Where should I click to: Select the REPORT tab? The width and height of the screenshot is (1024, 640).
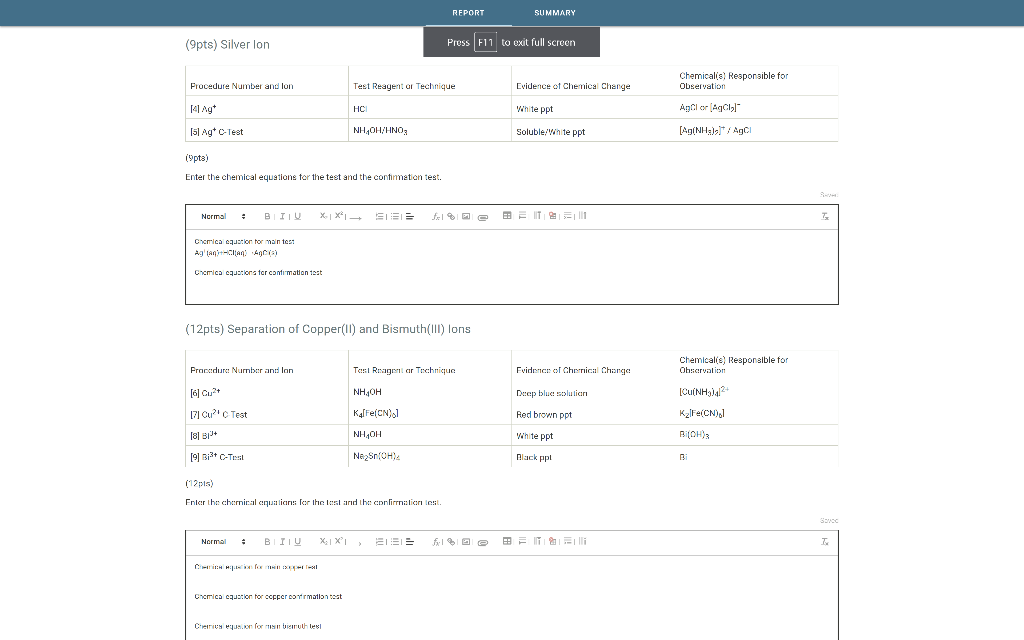468,13
